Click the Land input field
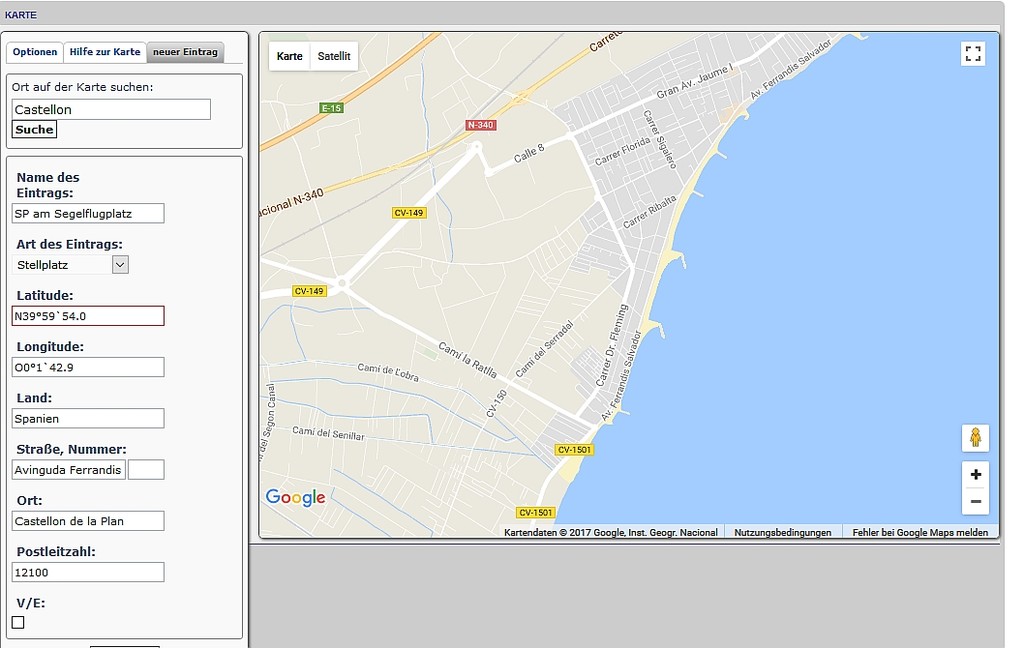Viewport: 1024px width, 648px height. point(88,419)
